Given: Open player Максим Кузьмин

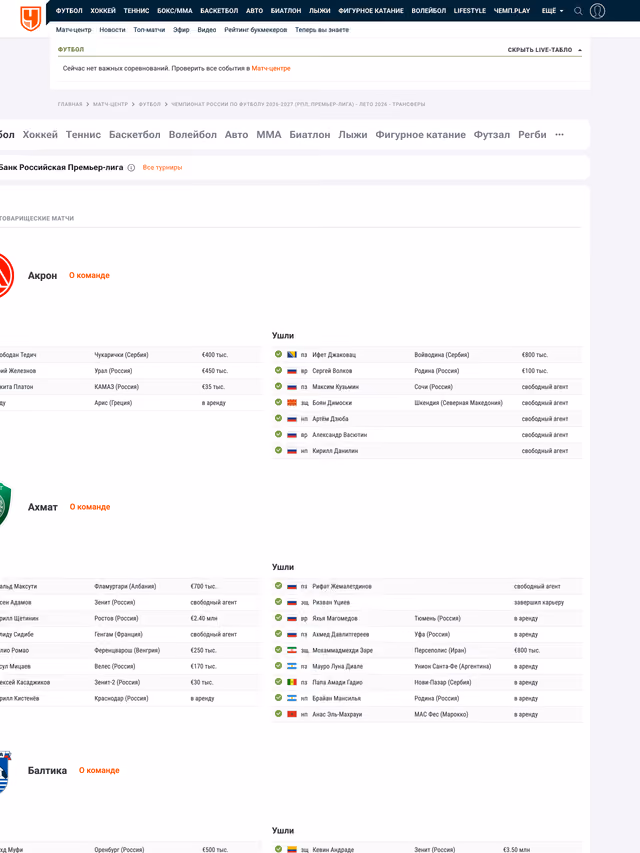Looking at the screenshot, I should tap(335, 387).
